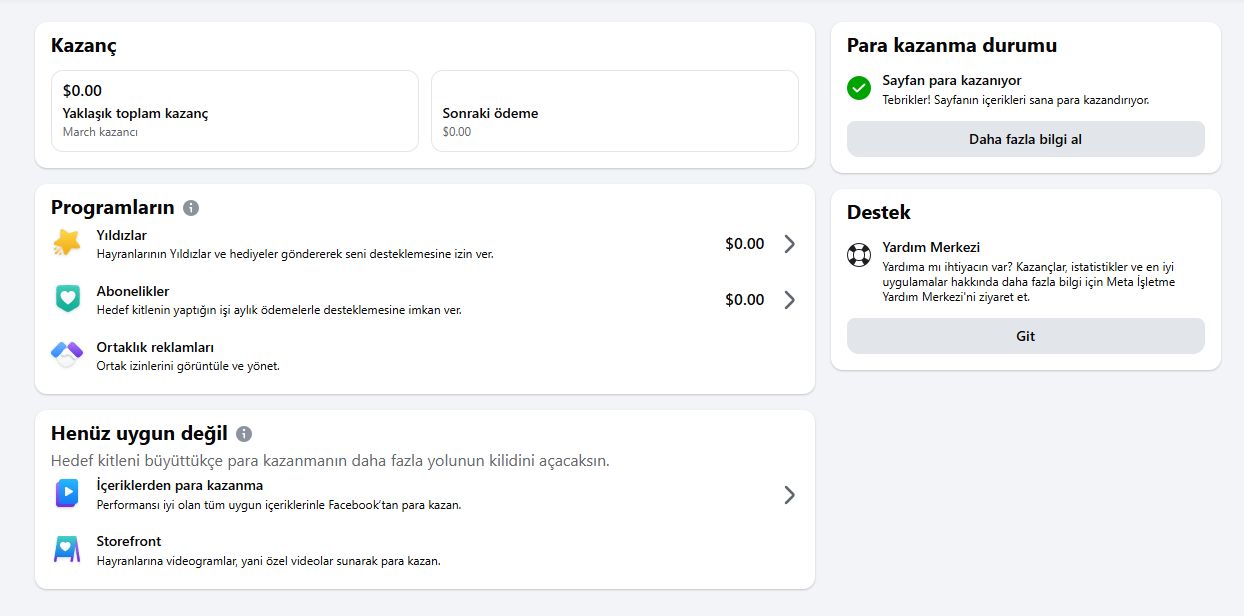Select the Yaklaşık toplam kazanç card
This screenshot has height=616, width=1244.
point(234,111)
